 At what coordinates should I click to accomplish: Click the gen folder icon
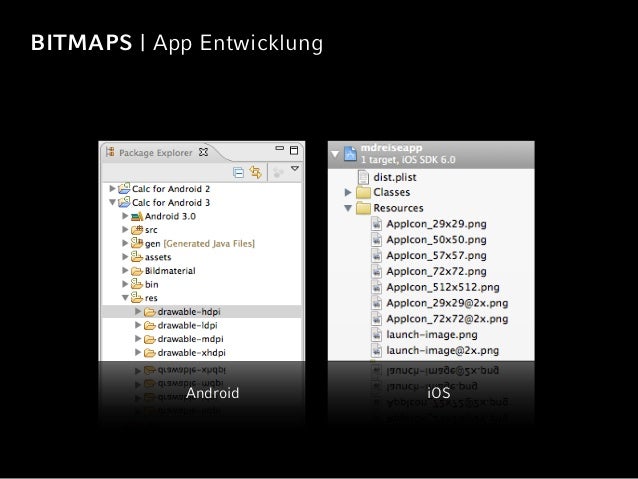(137, 243)
